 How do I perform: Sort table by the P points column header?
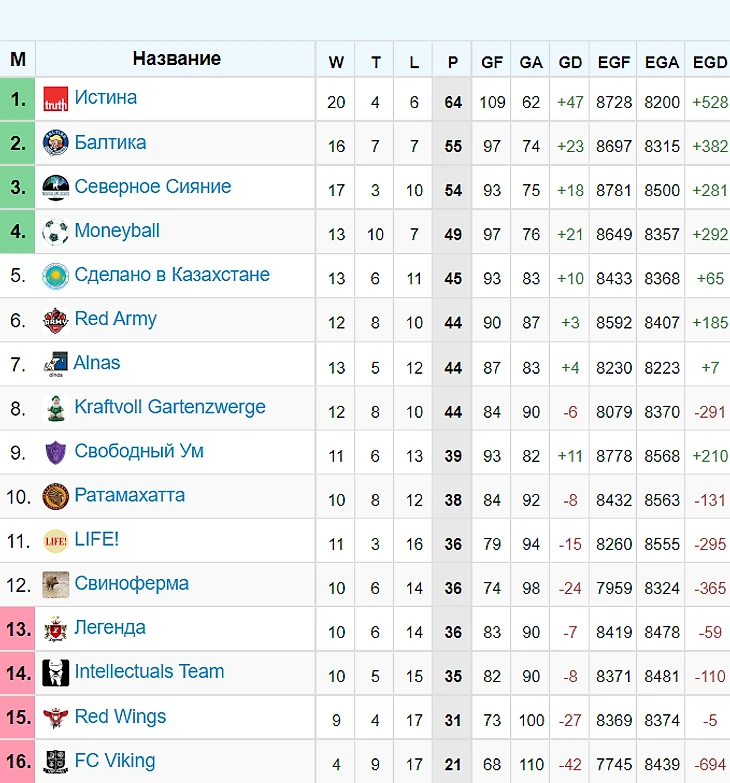click(452, 61)
